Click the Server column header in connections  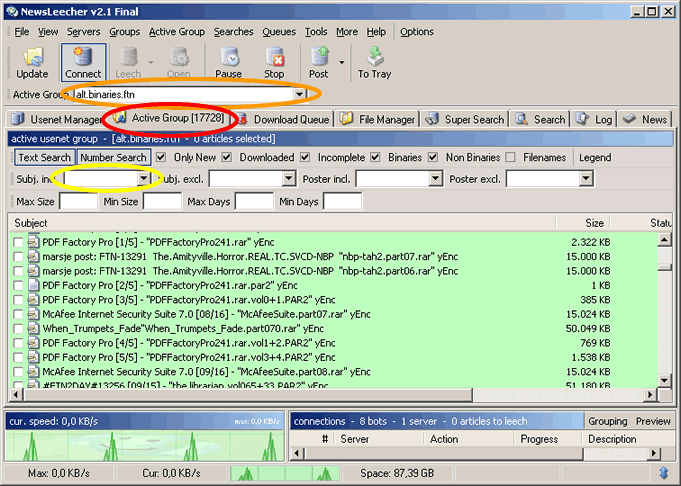point(379,439)
